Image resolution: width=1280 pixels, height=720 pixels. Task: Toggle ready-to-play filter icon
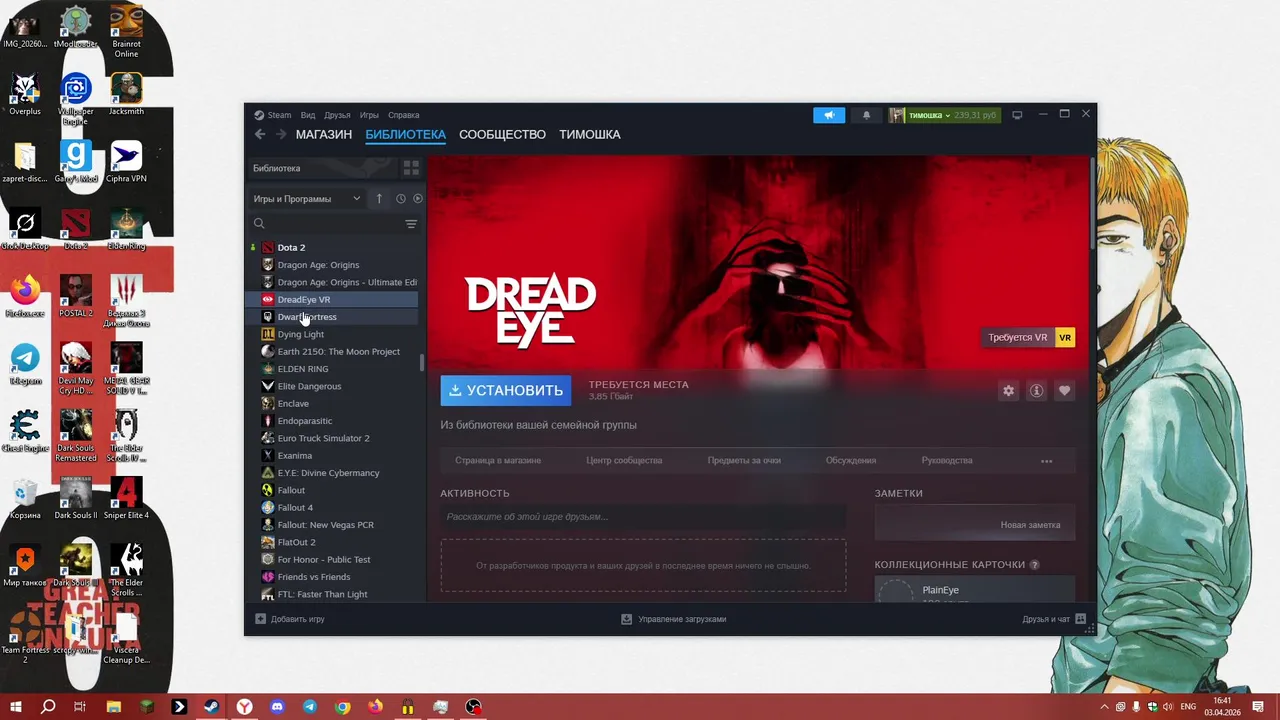[x=418, y=199]
